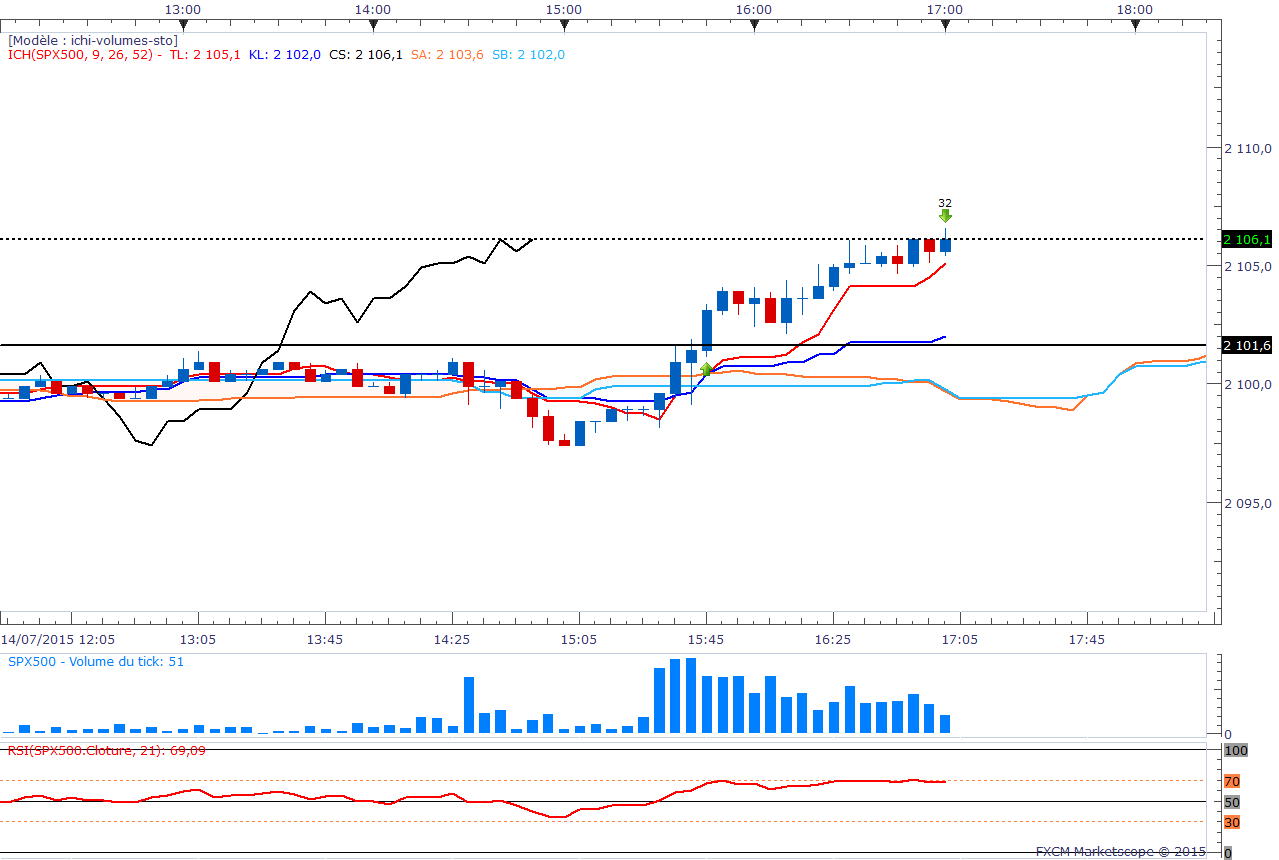
Task: Click the 2 095,0 price axis label
Action: click(1249, 502)
